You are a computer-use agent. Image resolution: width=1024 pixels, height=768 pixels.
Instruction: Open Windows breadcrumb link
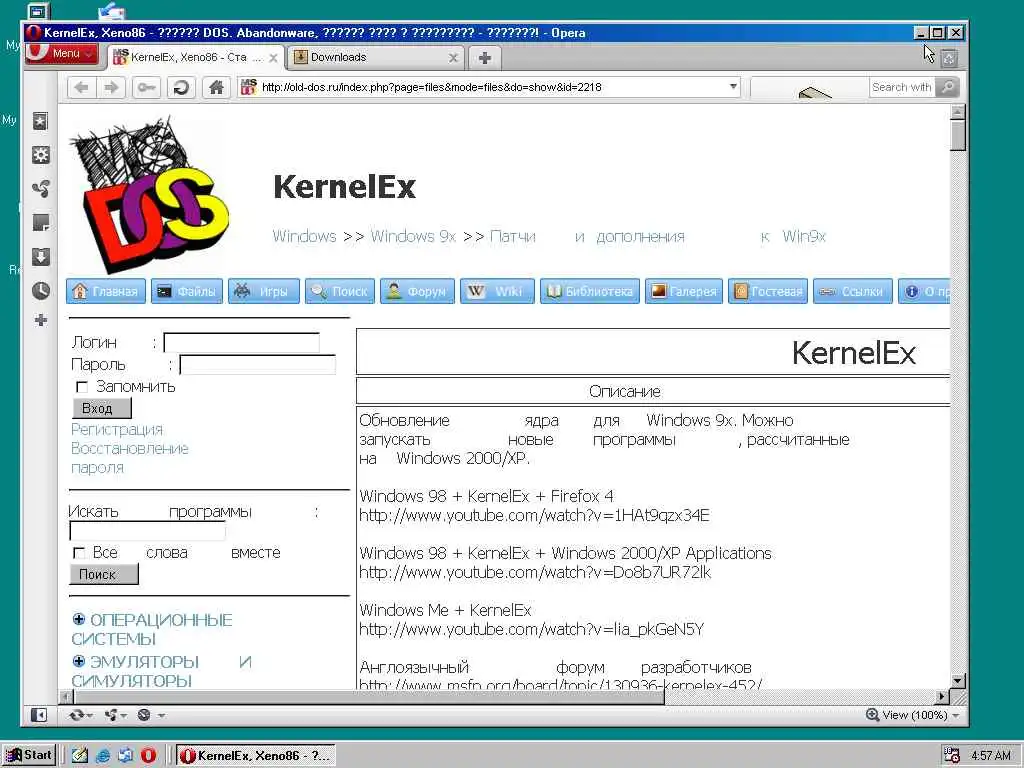304,236
